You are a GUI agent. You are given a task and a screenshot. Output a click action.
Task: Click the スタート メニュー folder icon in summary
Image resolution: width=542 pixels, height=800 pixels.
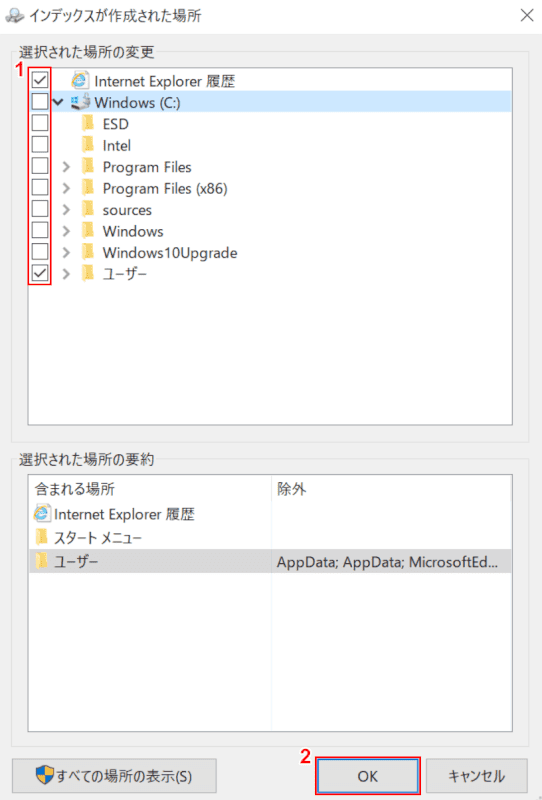click(42, 537)
